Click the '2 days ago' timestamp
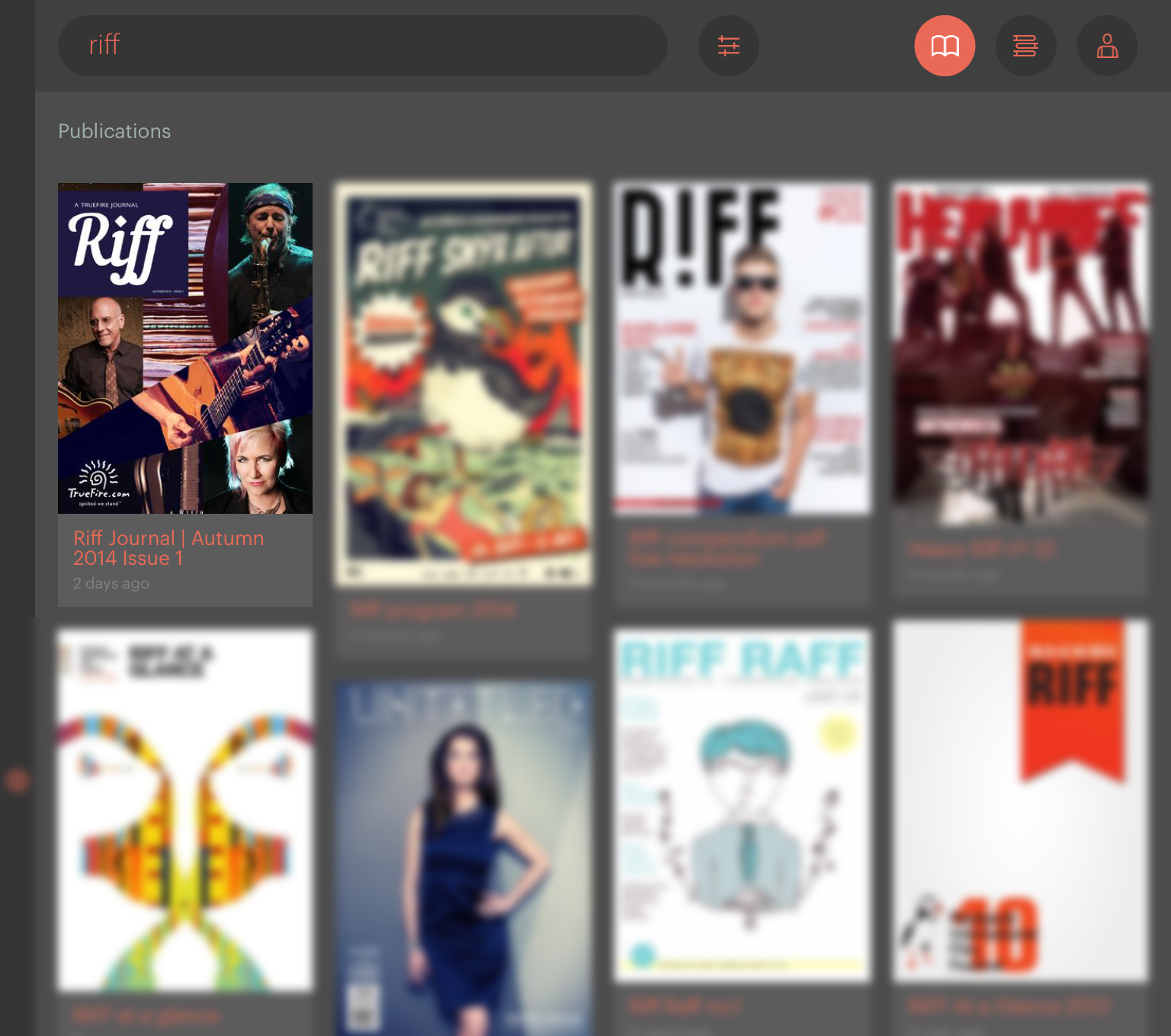The width and height of the screenshot is (1171, 1036). click(111, 583)
